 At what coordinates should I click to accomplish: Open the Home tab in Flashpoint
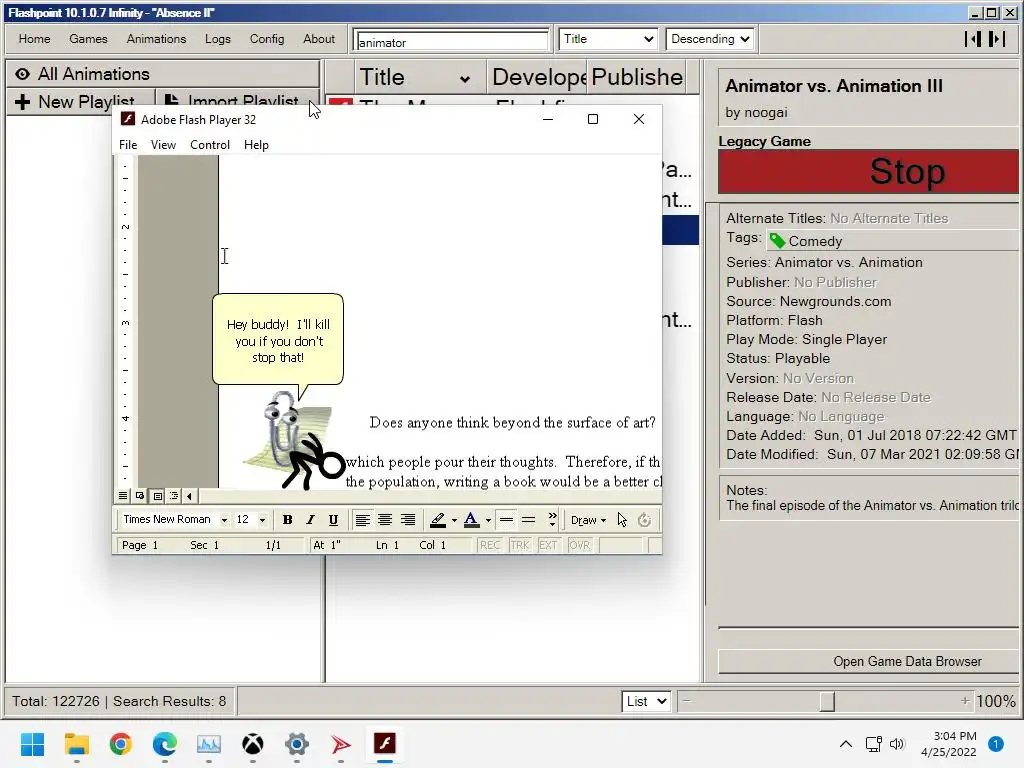35,39
